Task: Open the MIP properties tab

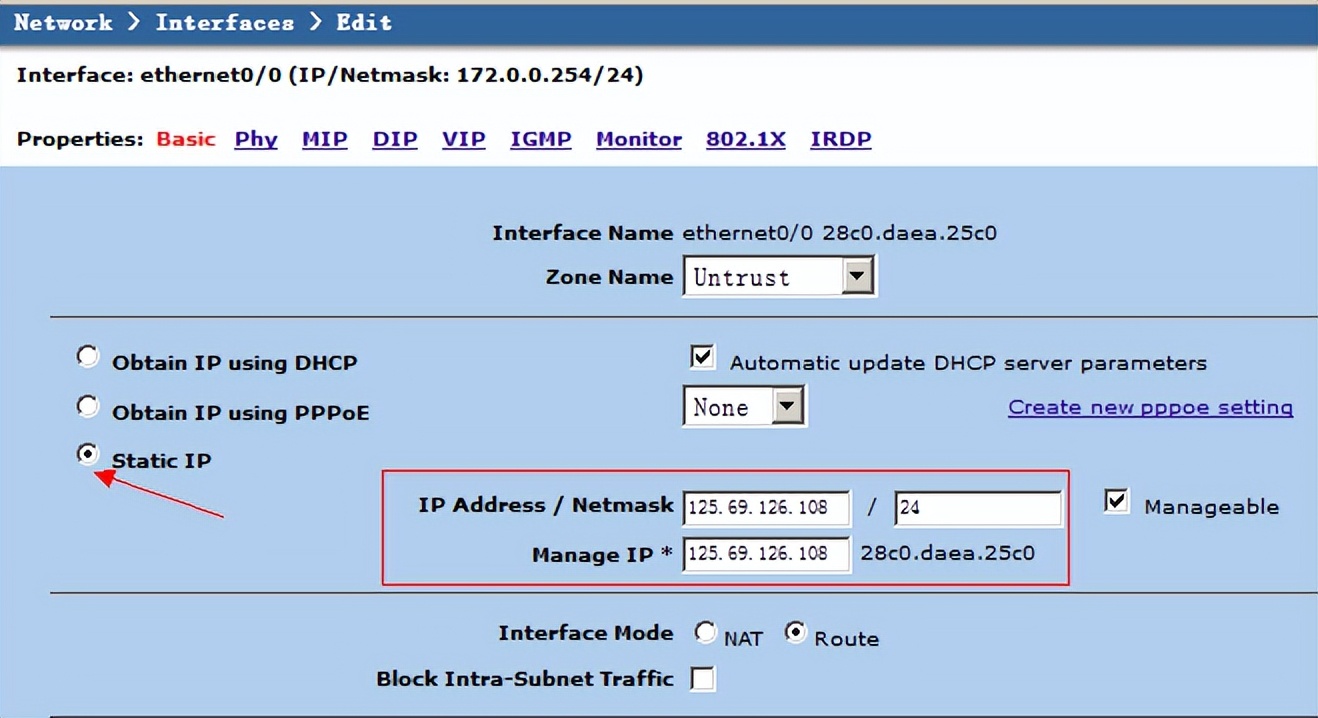Action: (x=324, y=139)
